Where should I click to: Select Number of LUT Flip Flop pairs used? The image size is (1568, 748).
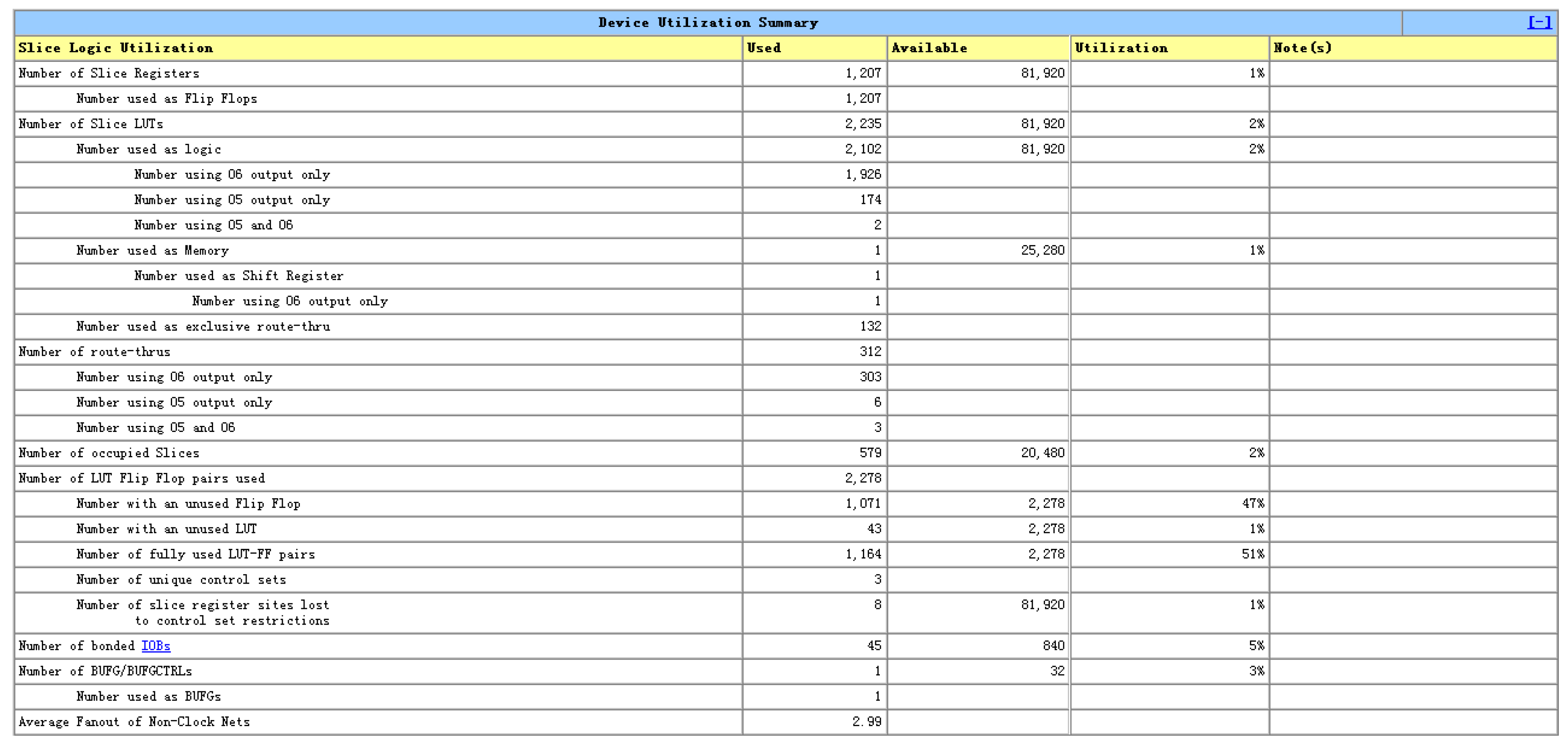tap(142, 478)
